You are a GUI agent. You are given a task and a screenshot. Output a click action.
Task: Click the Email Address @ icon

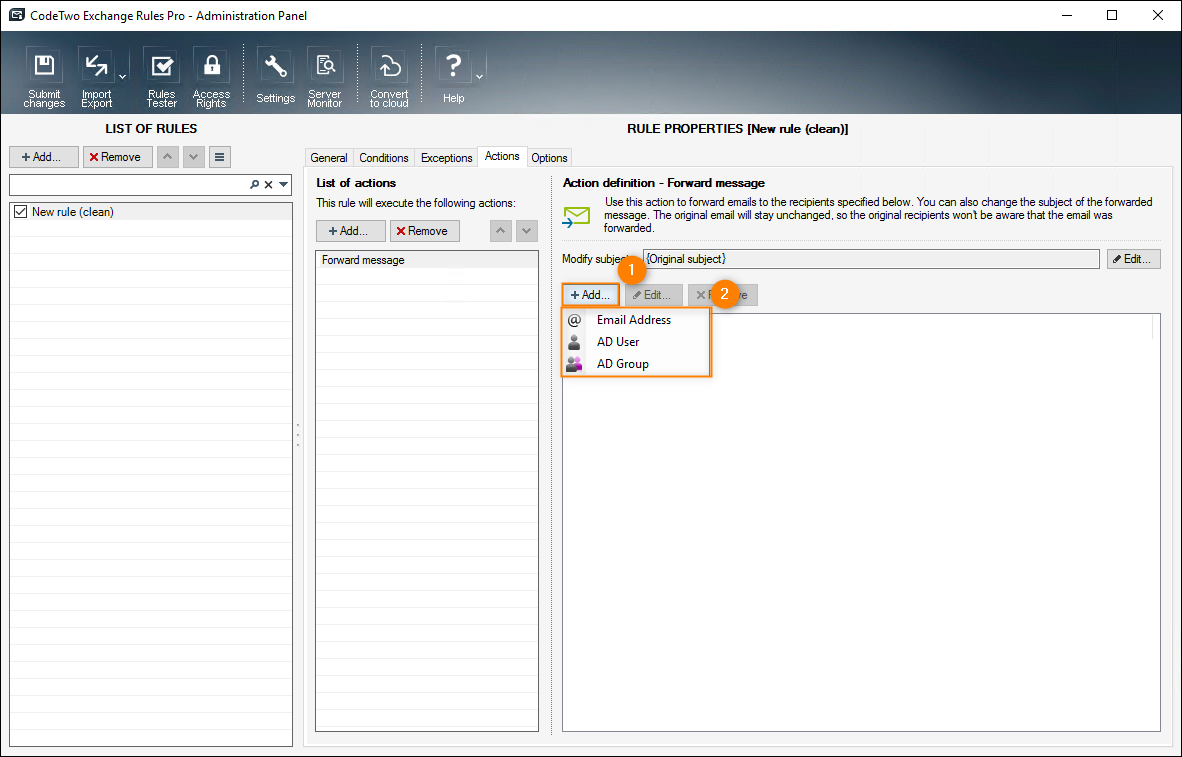[x=574, y=320]
